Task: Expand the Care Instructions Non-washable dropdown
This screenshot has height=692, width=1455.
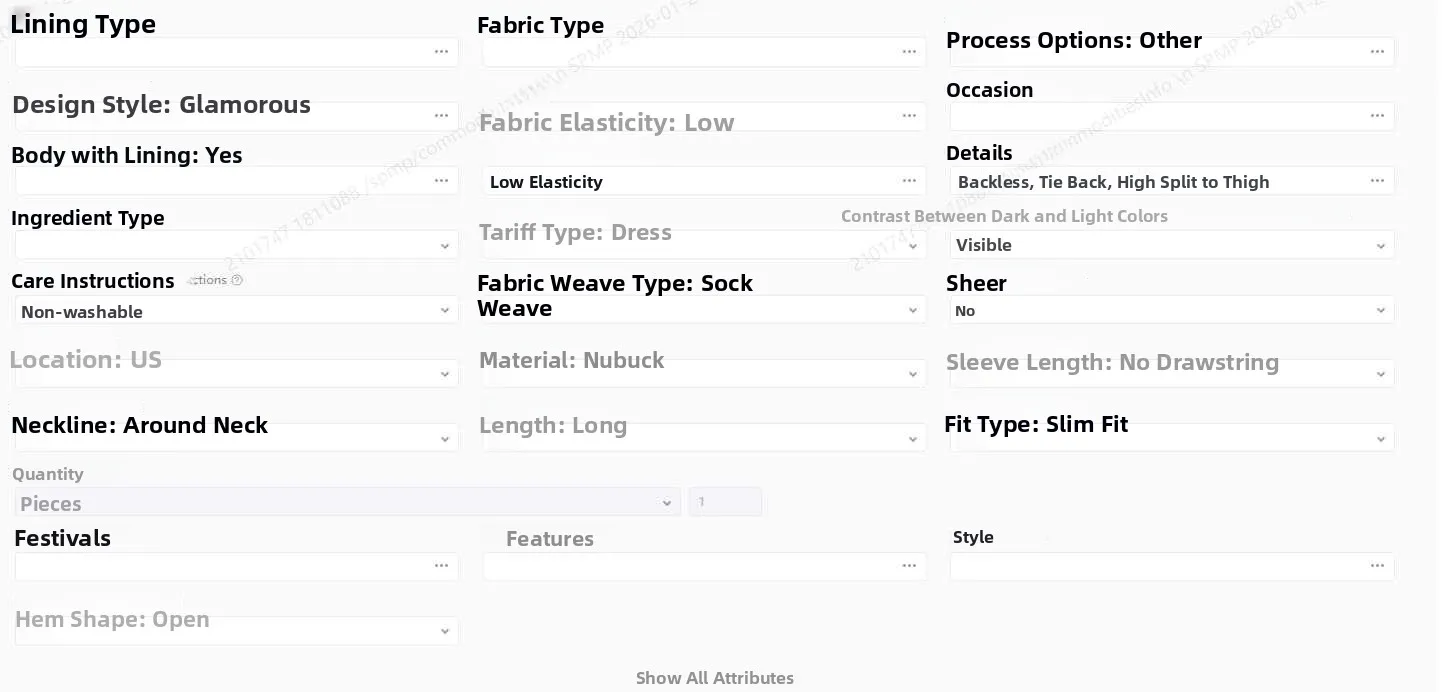Action: [x=237, y=311]
